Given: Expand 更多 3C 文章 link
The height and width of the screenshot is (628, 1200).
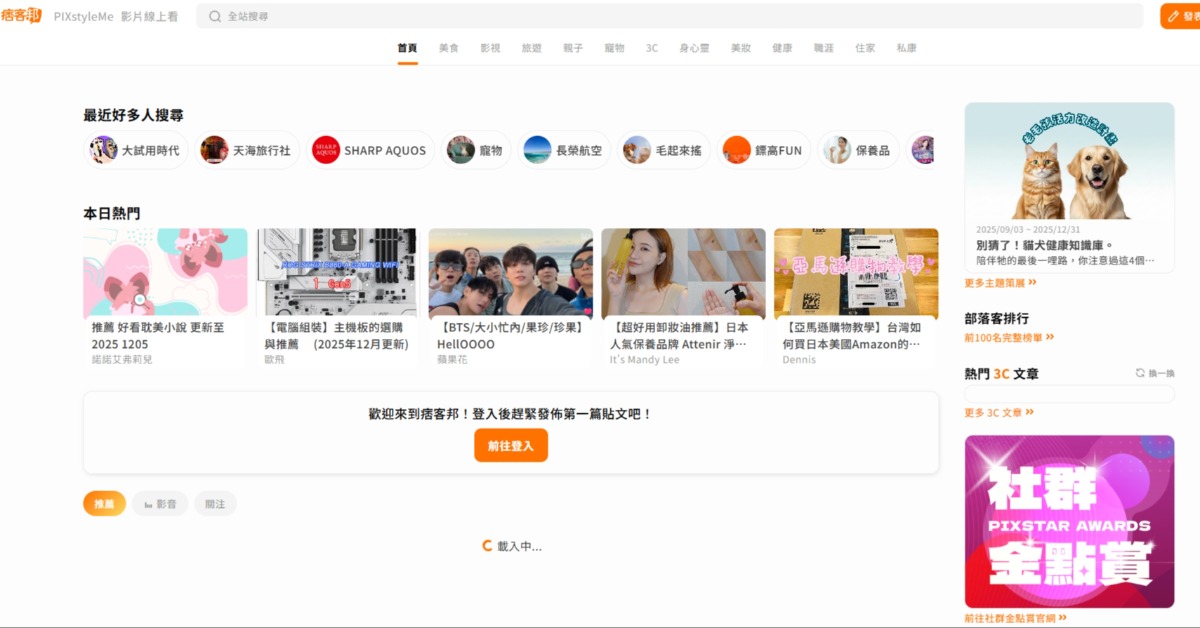Looking at the screenshot, I should pyautogui.click(x=1029, y=412).
